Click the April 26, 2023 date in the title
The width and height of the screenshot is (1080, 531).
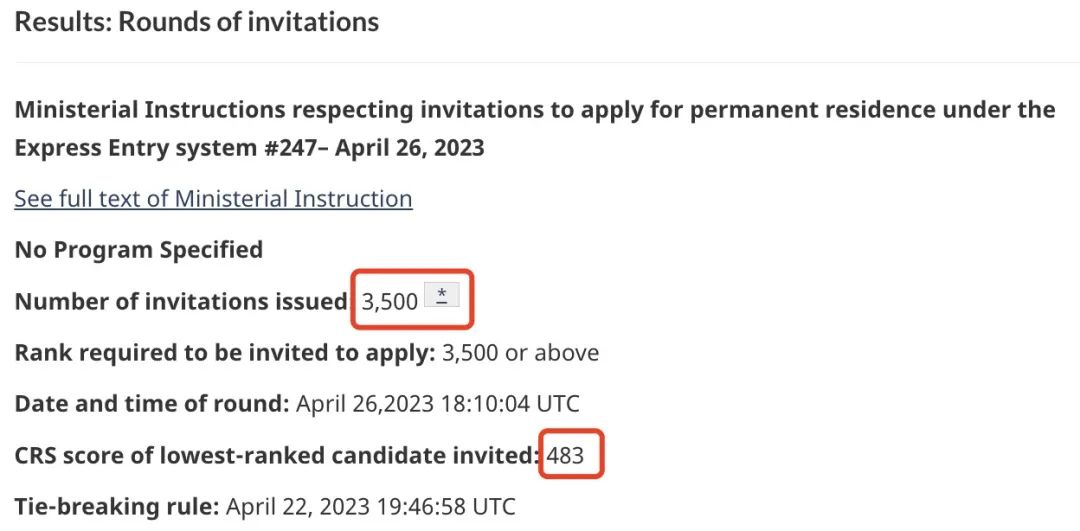pos(410,148)
